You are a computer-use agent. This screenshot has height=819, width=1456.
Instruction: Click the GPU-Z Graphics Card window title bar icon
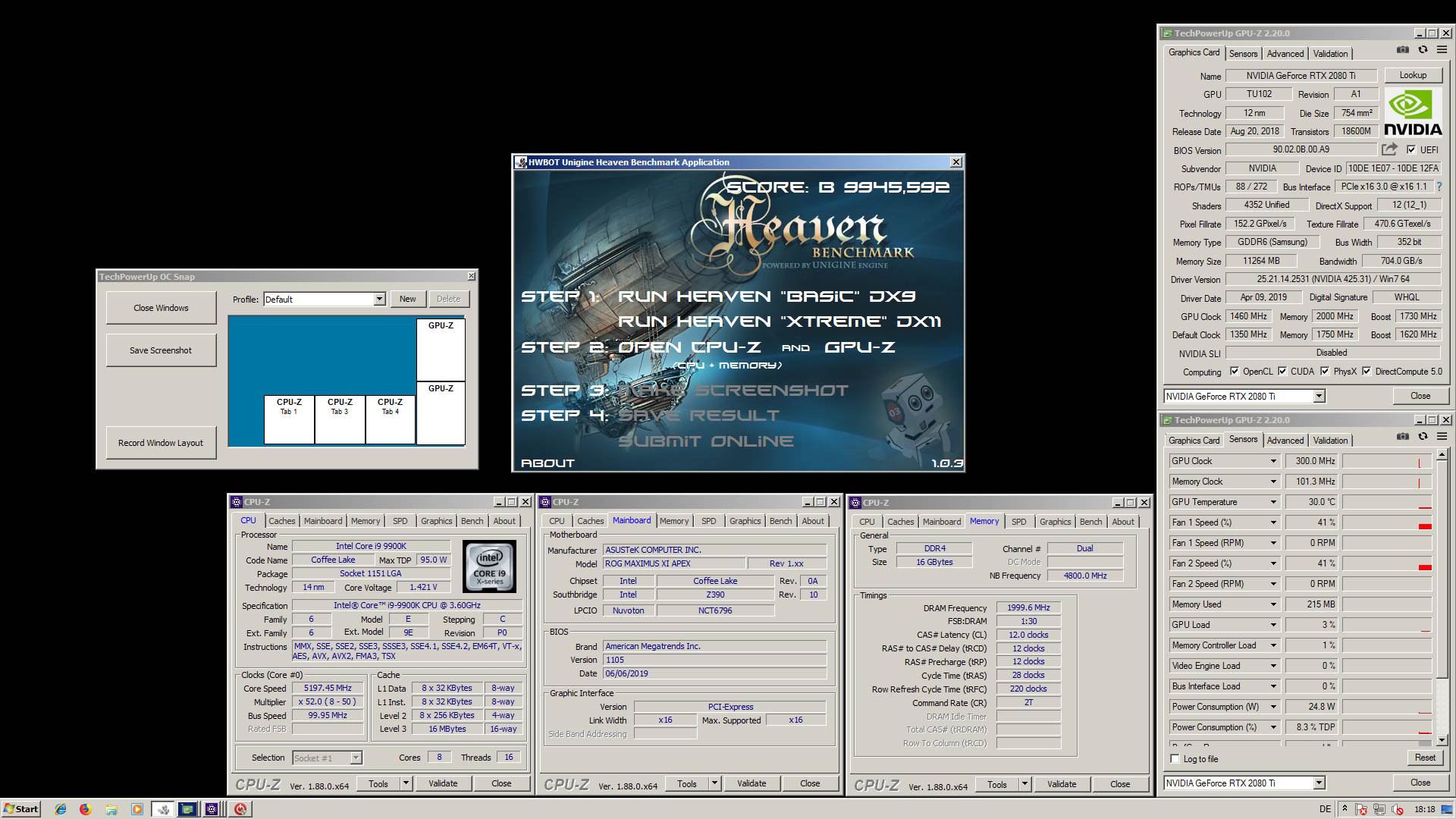click(1167, 33)
